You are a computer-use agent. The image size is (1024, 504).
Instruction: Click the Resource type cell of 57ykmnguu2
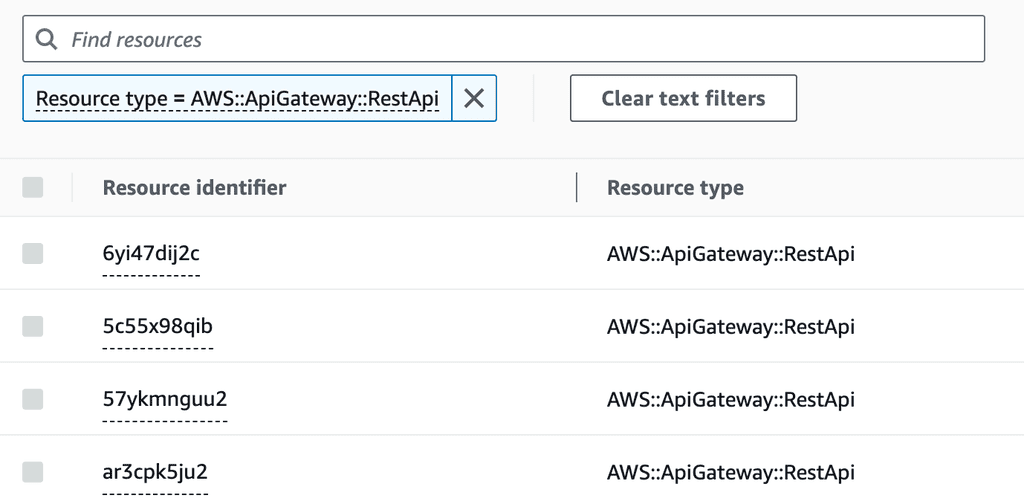point(730,399)
